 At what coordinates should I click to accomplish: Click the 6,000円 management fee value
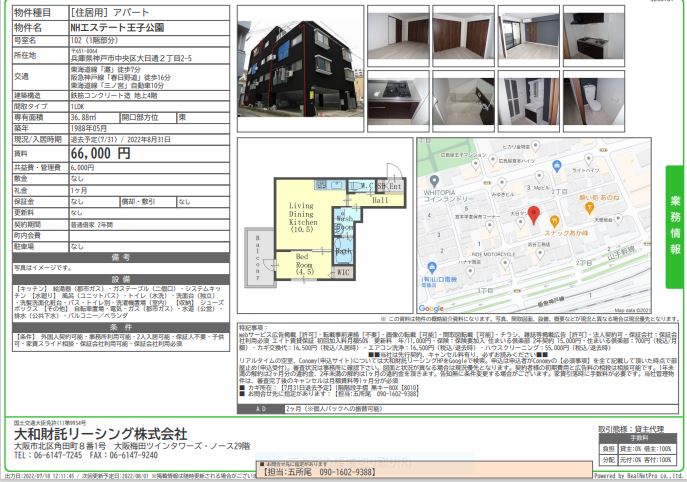click(x=82, y=168)
